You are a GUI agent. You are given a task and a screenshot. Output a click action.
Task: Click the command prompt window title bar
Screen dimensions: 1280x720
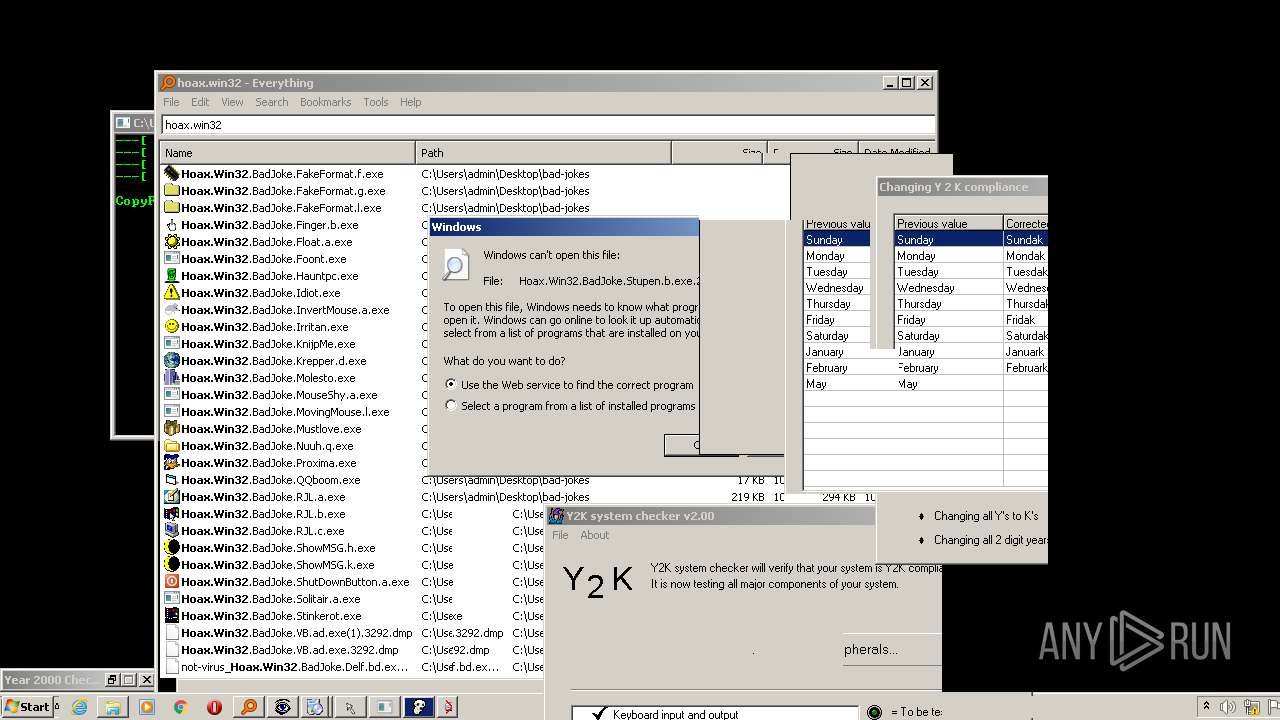(132, 122)
